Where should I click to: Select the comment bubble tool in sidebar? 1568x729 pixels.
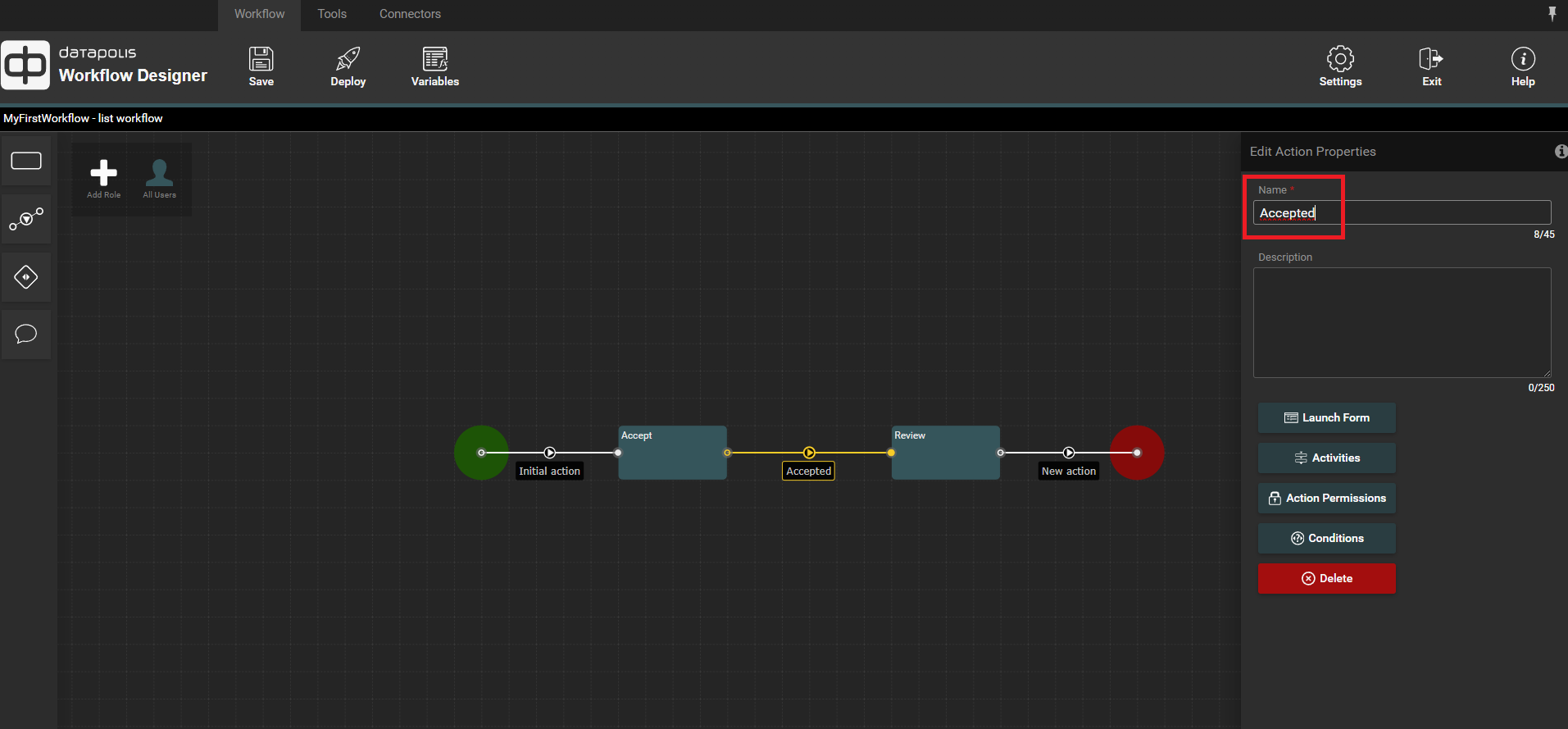click(x=26, y=335)
